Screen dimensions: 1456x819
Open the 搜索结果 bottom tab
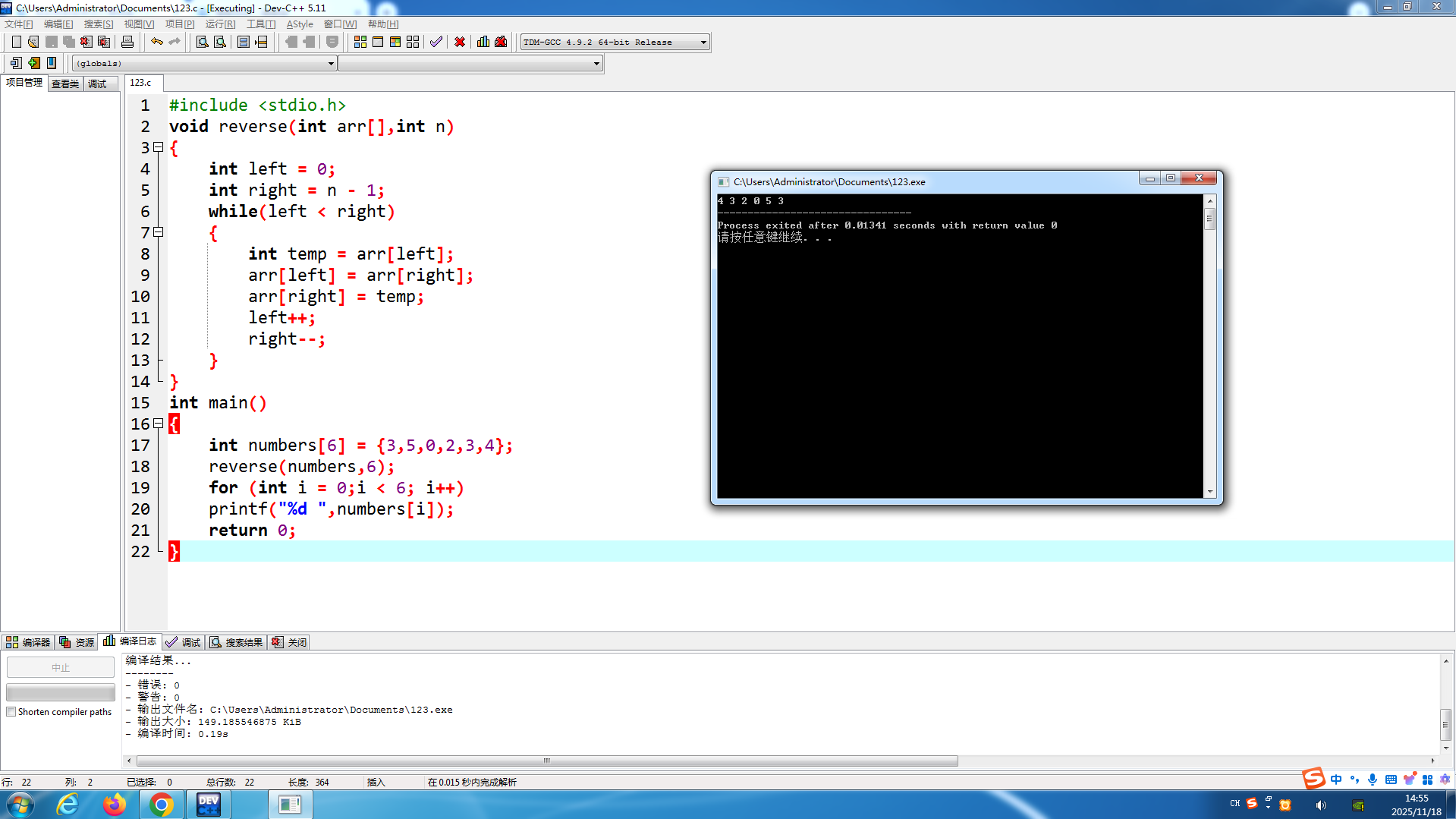pos(237,642)
